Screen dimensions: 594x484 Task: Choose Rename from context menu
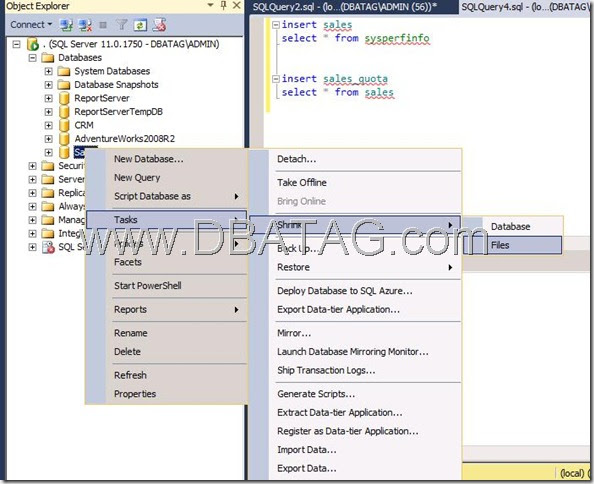[167, 333]
